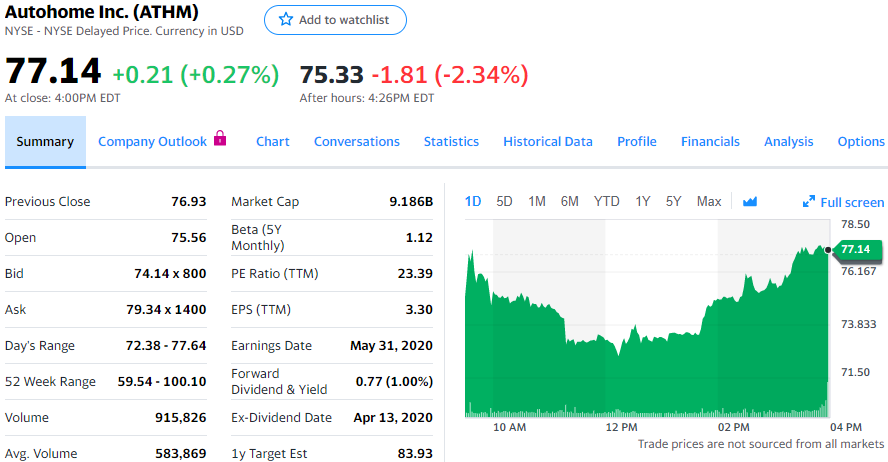Open the Conversations link
This screenshot has height=462, width=888.
pyautogui.click(x=357, y=142)
